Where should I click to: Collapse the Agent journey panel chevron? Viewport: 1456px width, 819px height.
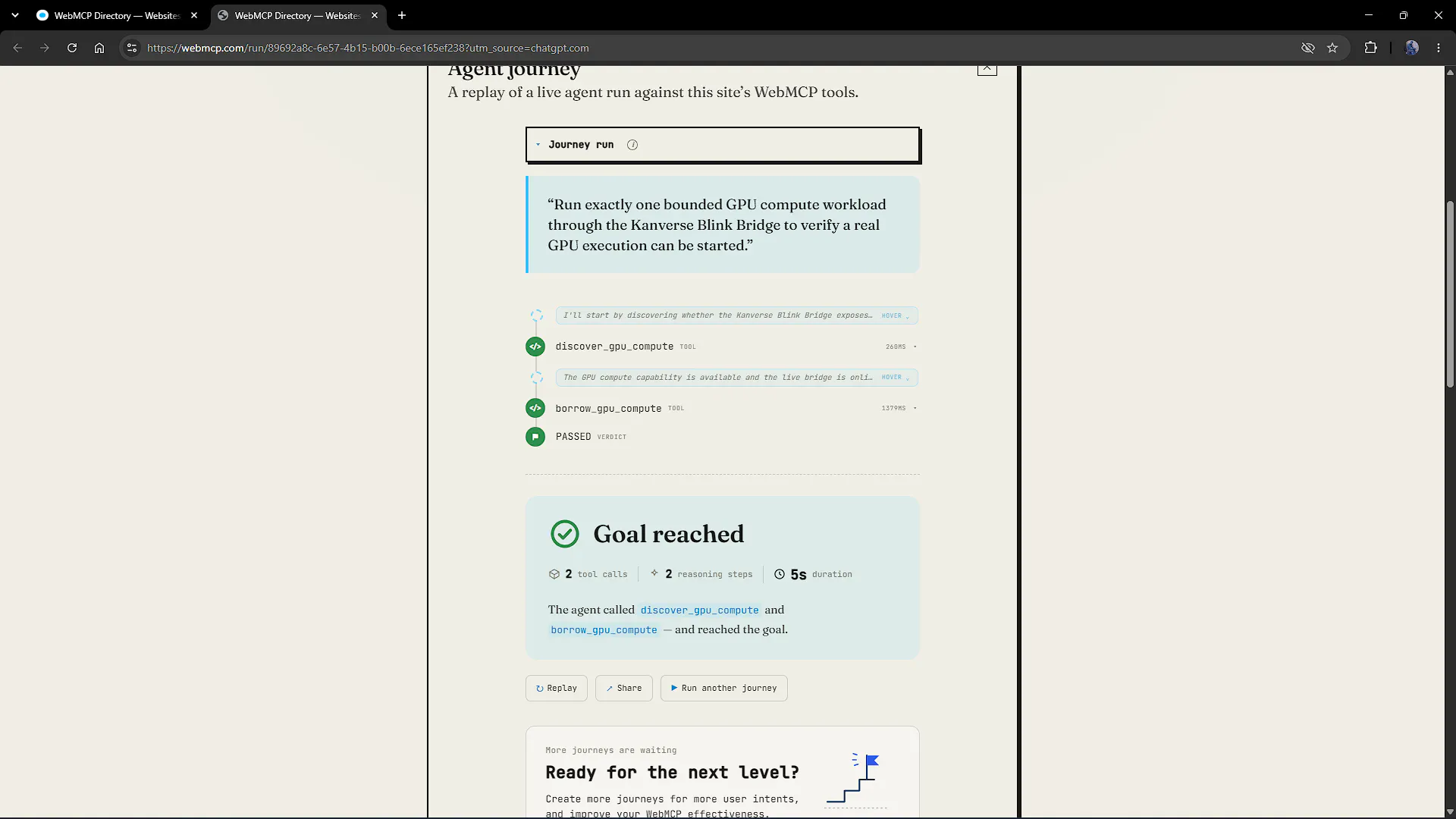click(987, 68)
